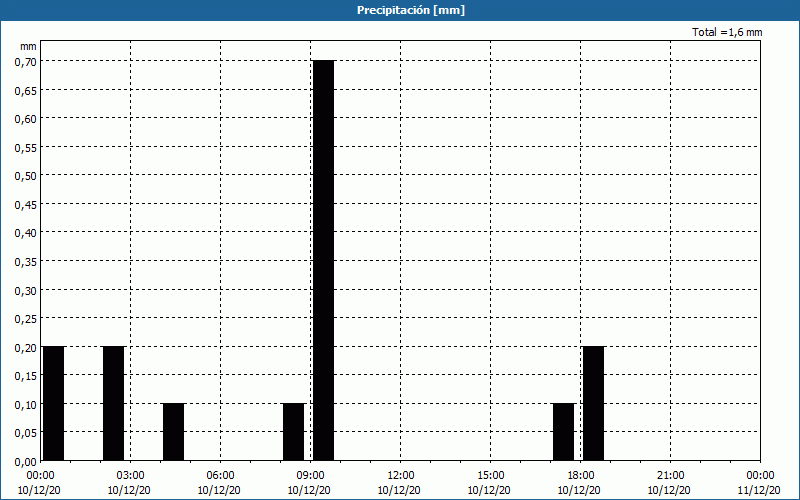Click the 0,10 mm bar just before 09:00

(x=293, y=432)
